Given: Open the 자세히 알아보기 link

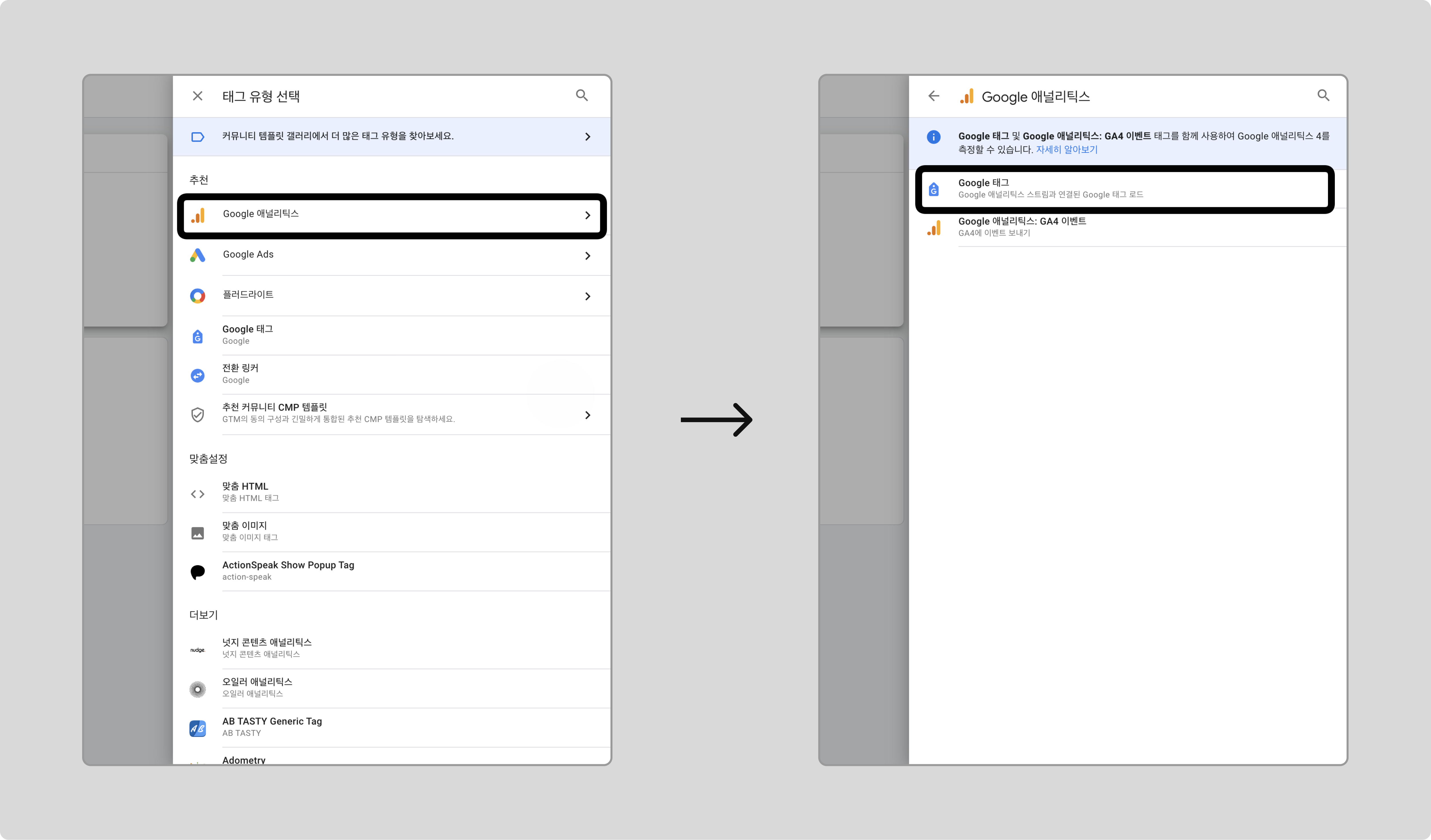Looking at the screenshot, I should (x=1066, y=149).
